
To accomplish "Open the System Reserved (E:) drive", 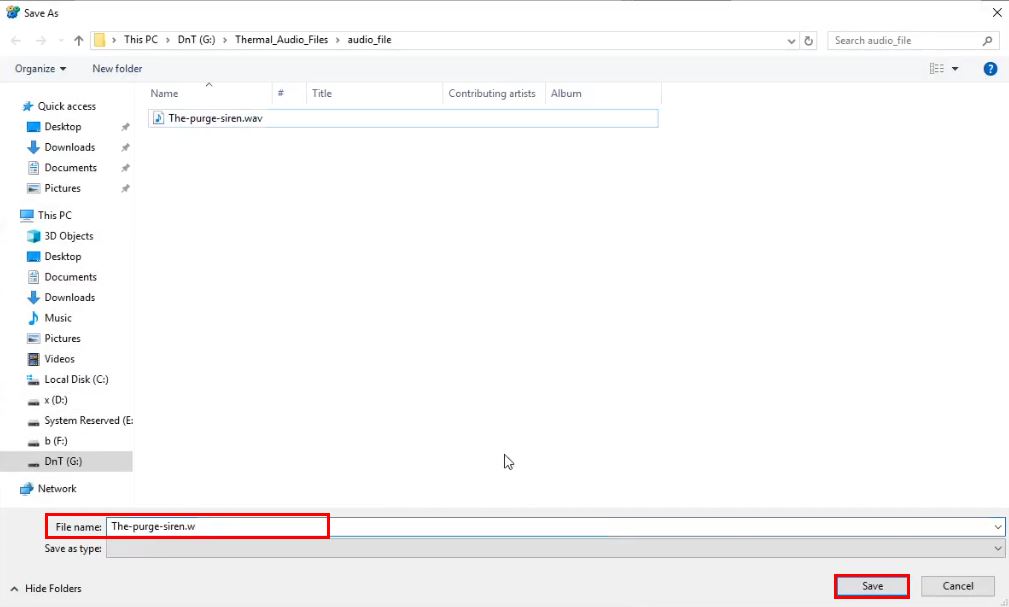I will (88, 421).
